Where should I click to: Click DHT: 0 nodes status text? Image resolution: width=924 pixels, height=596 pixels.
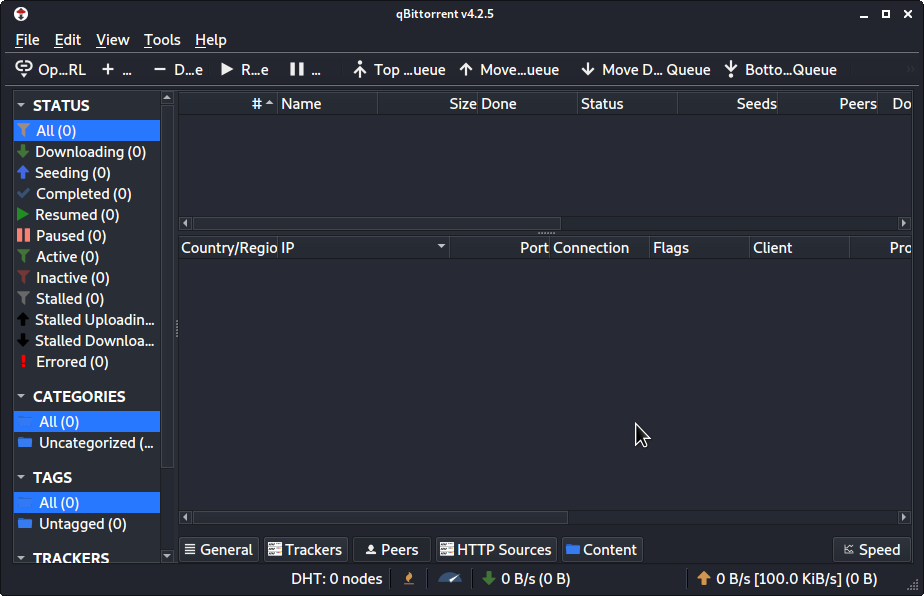click(336, 579)
